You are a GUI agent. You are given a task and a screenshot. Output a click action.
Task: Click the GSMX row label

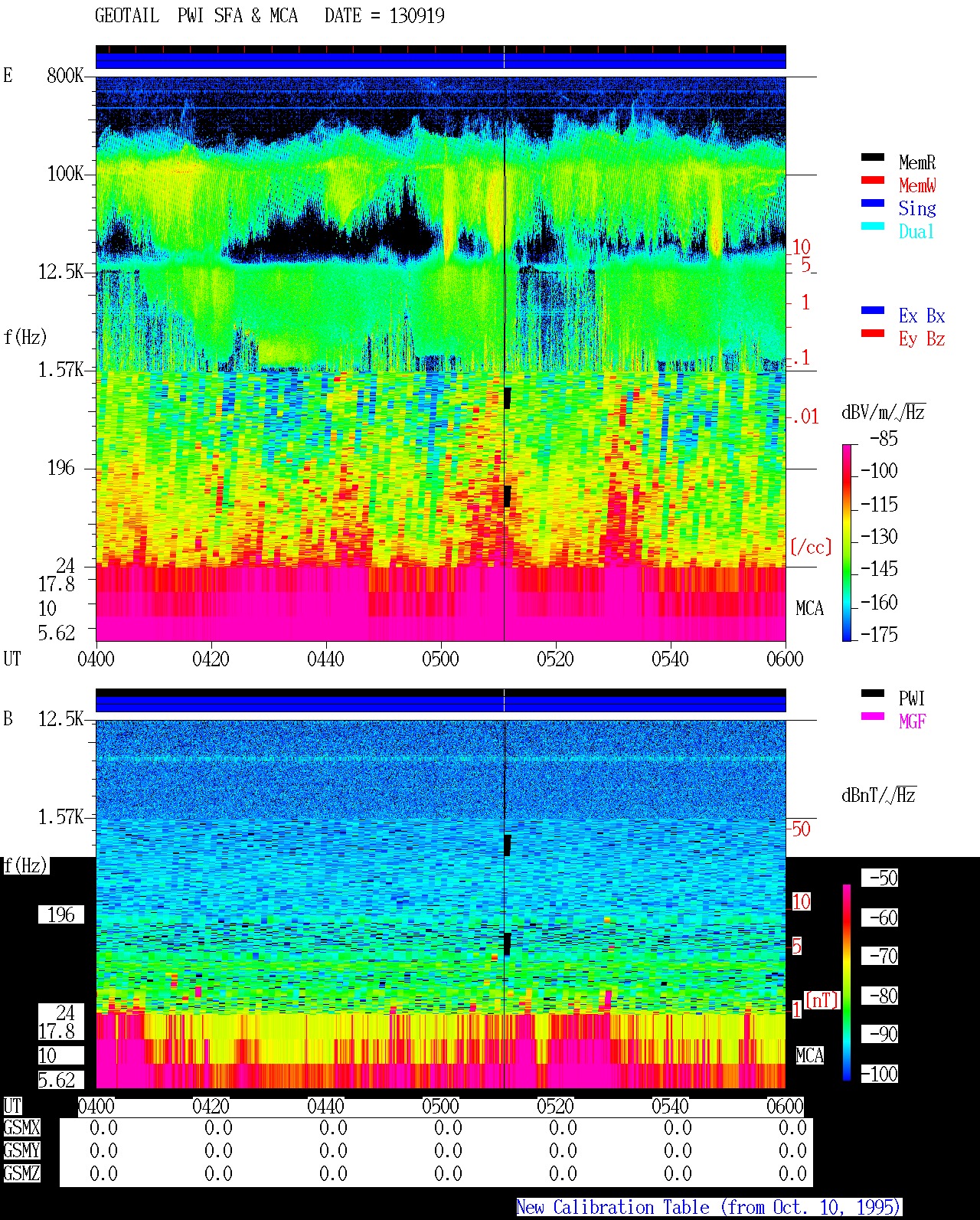[x=21, y=1128]
